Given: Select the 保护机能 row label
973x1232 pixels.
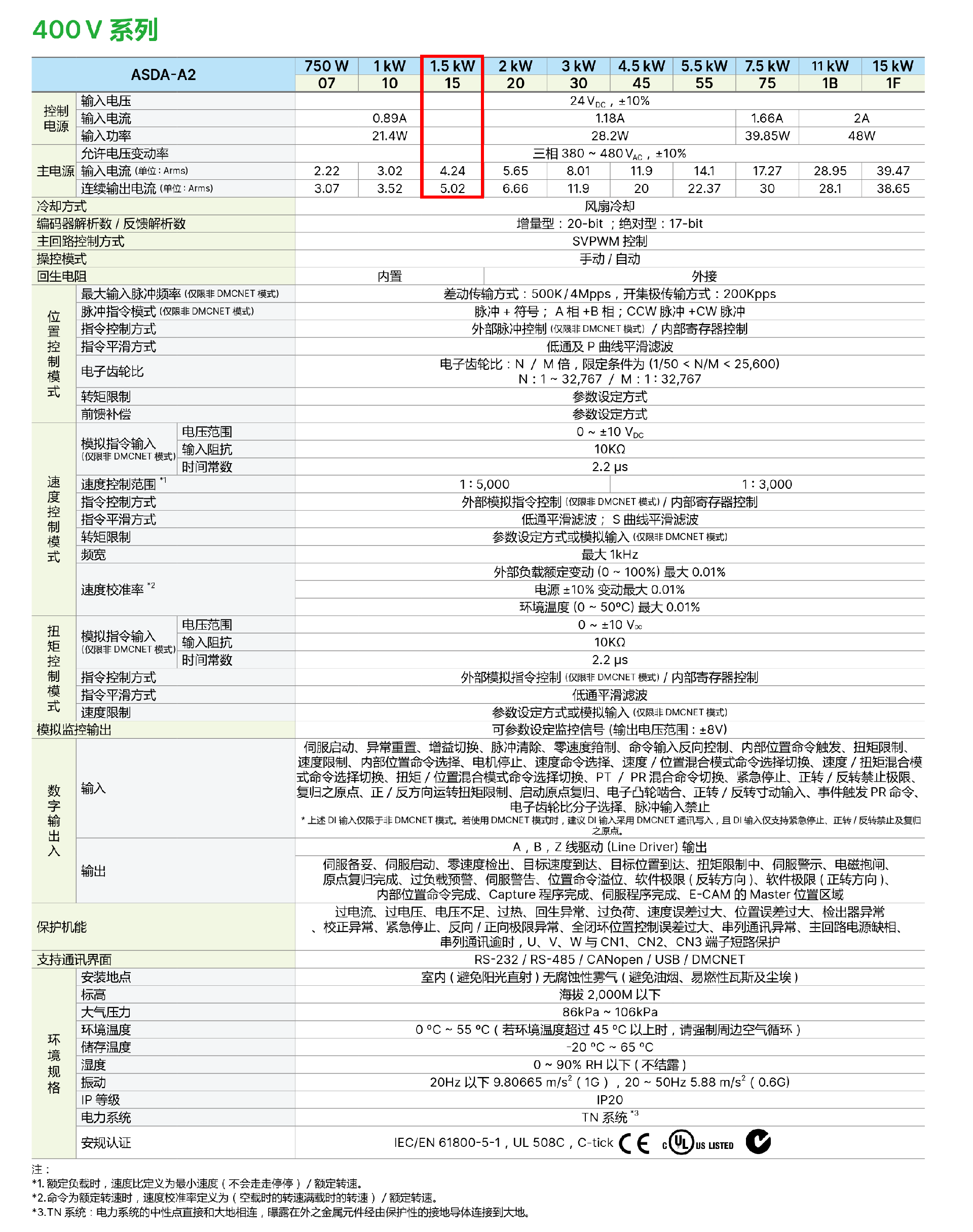Looking at the screenshot, I should click(61, 927).
